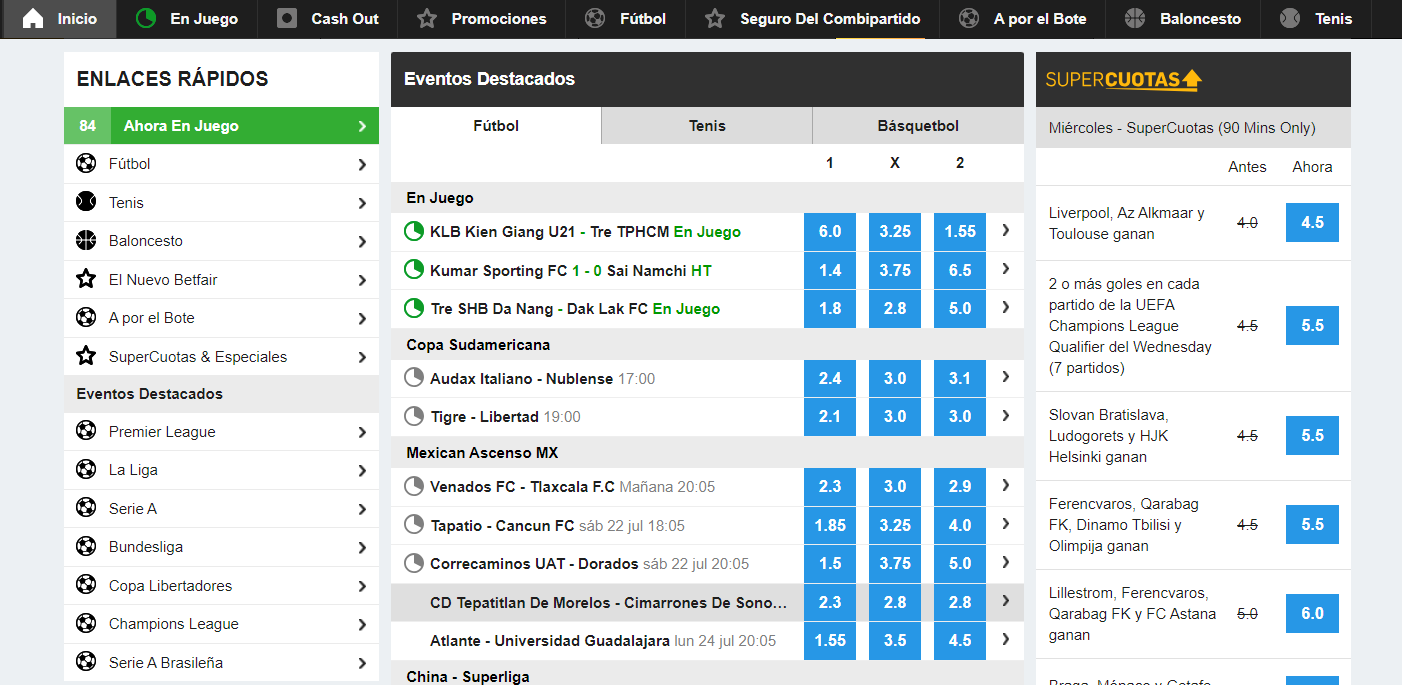The width and height of the screenshot is (1402, 685).
Task: Click the clock icon for Venados FC - Tlaxcala
Action: pos(414,486)
